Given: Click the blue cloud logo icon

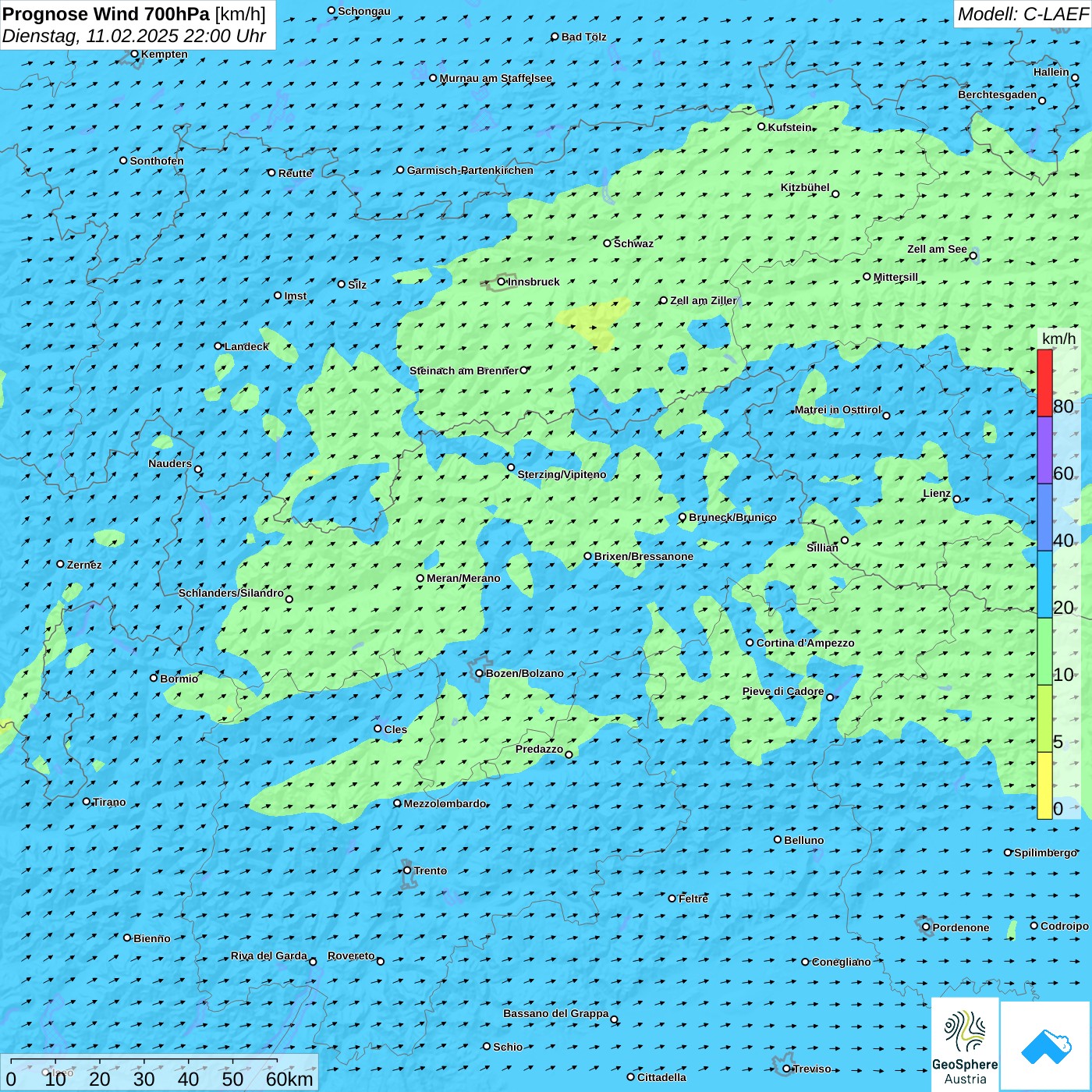Looking at the screenshot, I should [1046, 1047].
